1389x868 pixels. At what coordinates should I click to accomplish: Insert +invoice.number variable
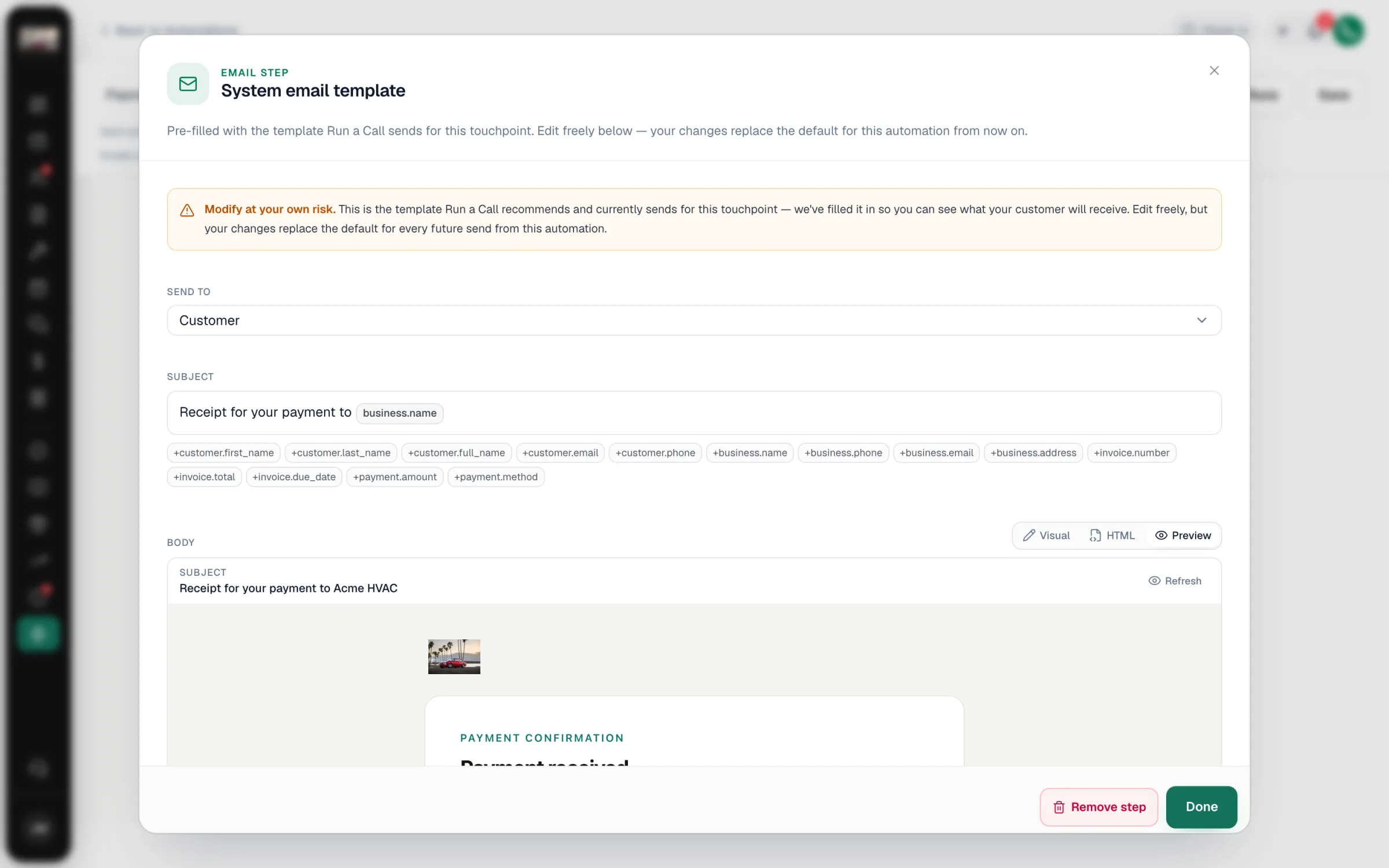[1131, 453]
